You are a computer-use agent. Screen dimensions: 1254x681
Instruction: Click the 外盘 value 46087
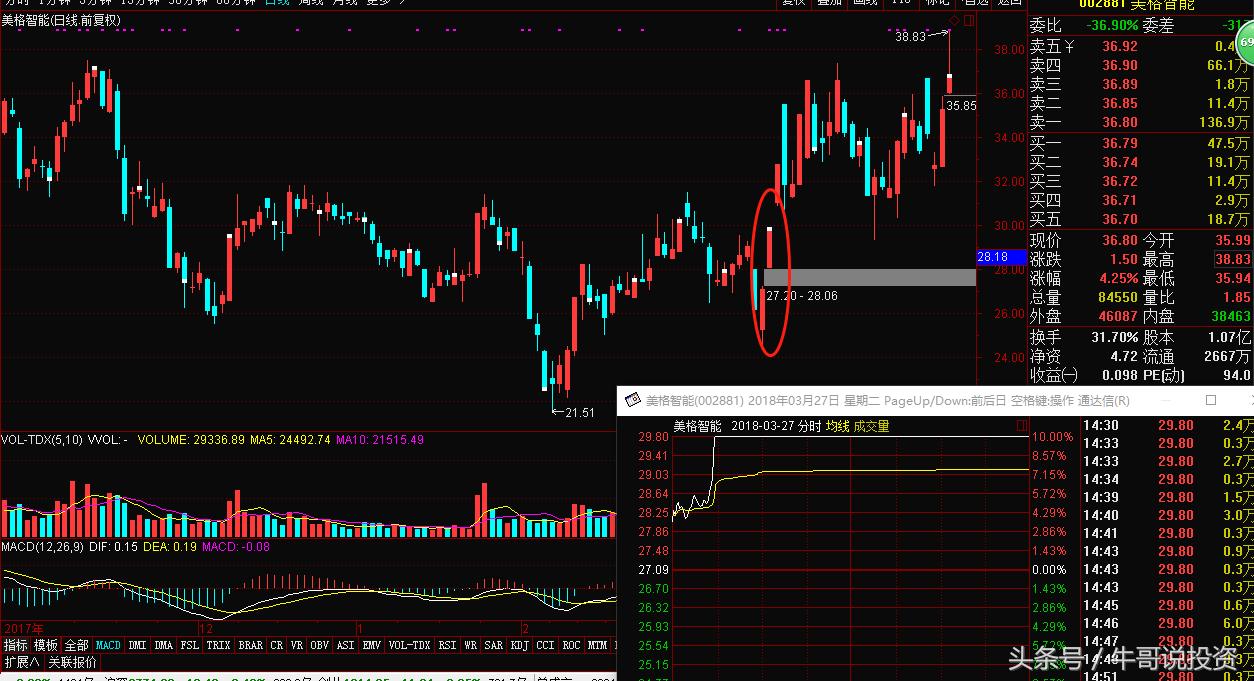point(1116,316)
